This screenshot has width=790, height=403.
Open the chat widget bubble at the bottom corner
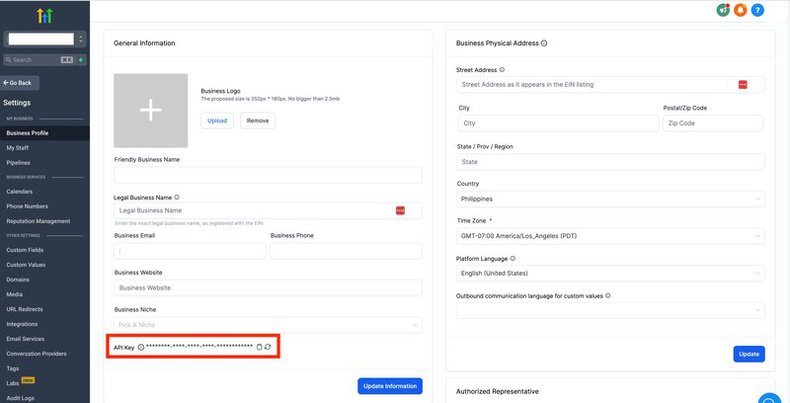[x=770, y=399]
